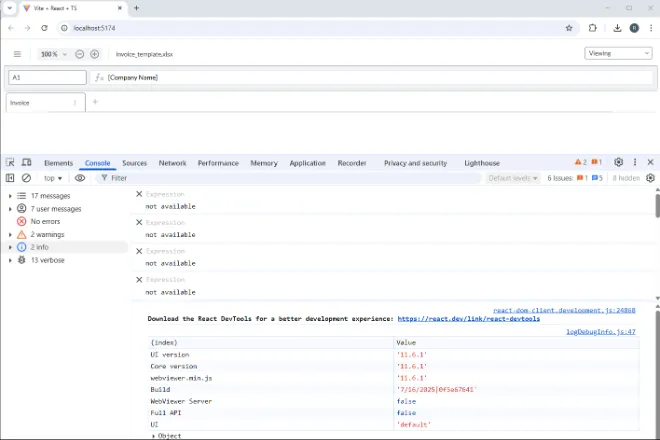This screenshot has width=660, height=440.
Task: Click the zoom out minus button
Action: click(80, 54)
